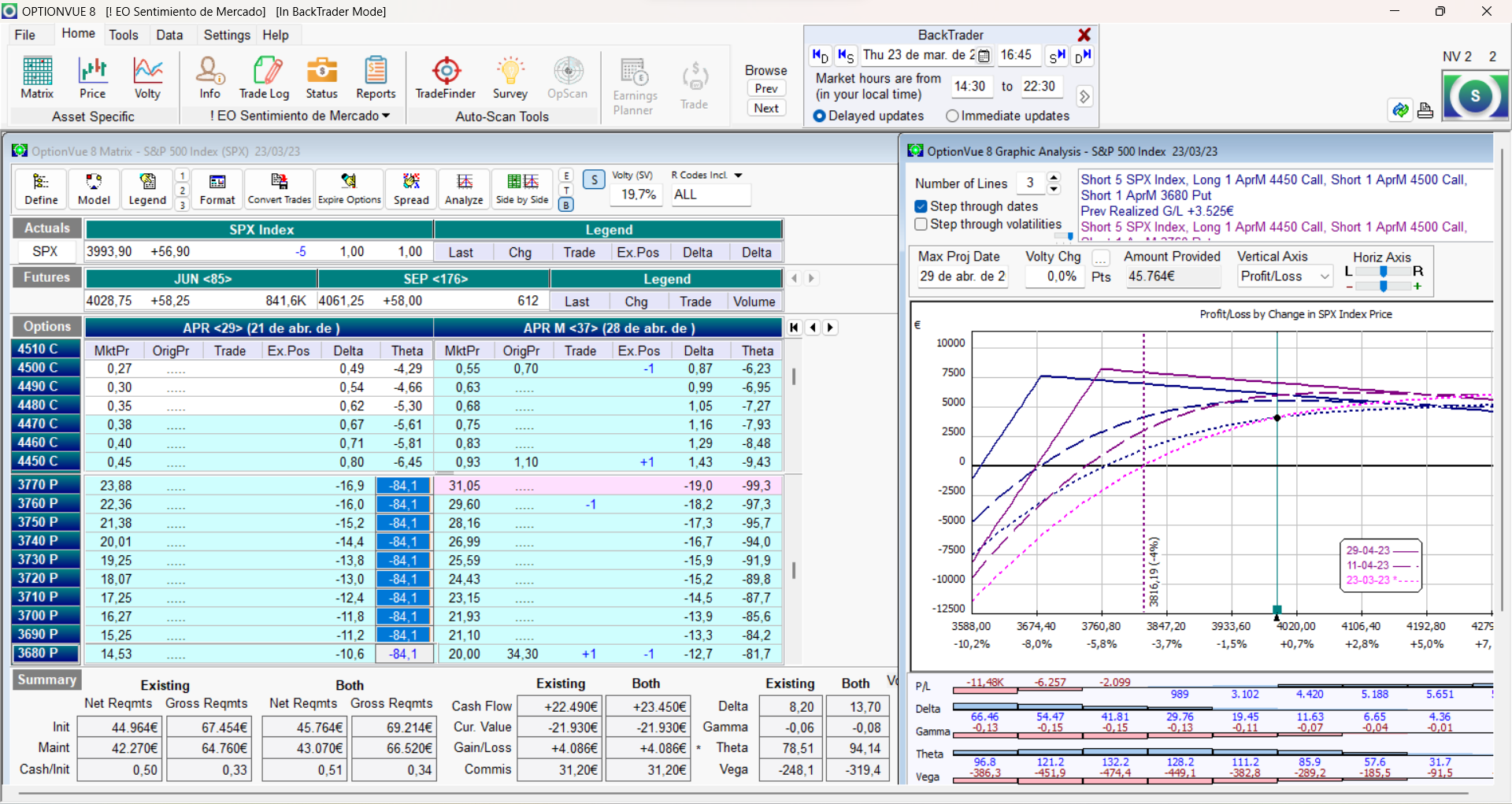Expand the R Codes Incl. dropdown arrow
Viewport: 1512px width, 804px height.
[738, 176]
